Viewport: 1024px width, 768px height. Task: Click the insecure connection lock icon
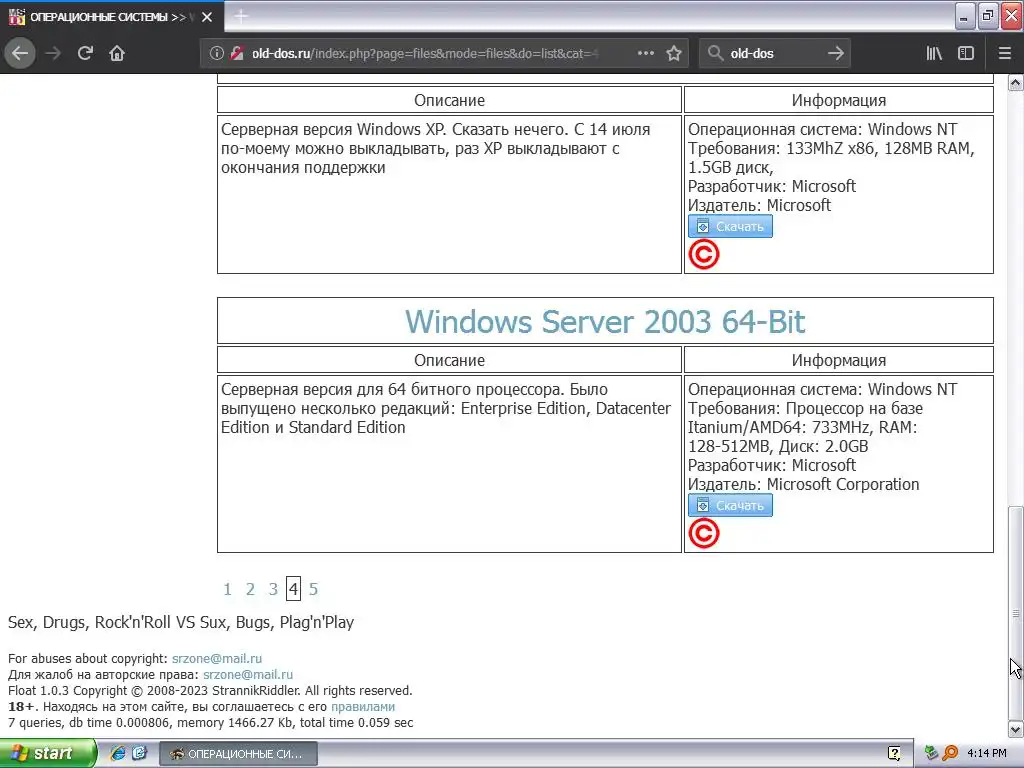237,53
